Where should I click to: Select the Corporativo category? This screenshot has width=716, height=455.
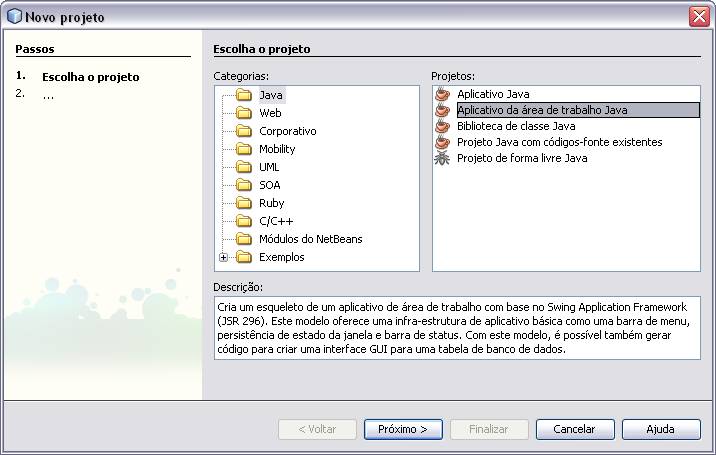tap(288, 131)
